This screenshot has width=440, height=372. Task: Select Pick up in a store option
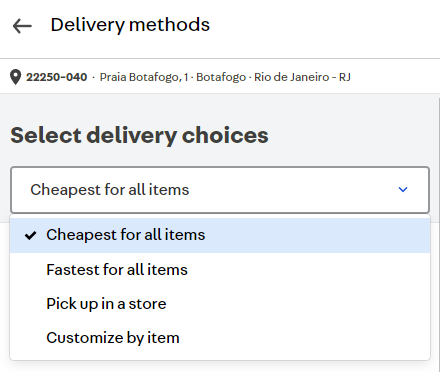(220, 304)
